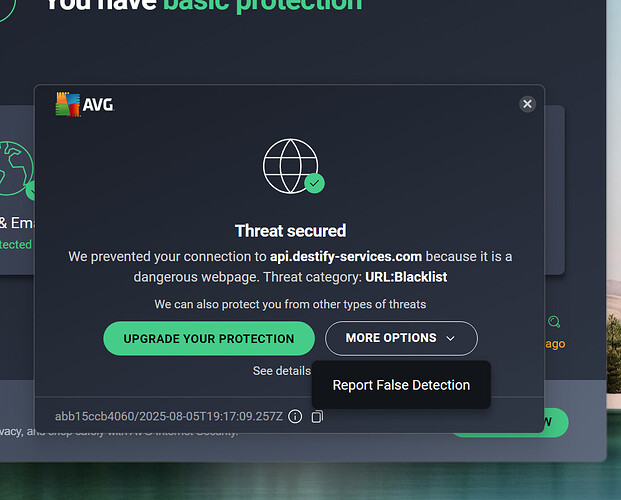The height and width of the screenshot is (500, 621).
Task: Select Report False Detection
Action: (401, 385)
